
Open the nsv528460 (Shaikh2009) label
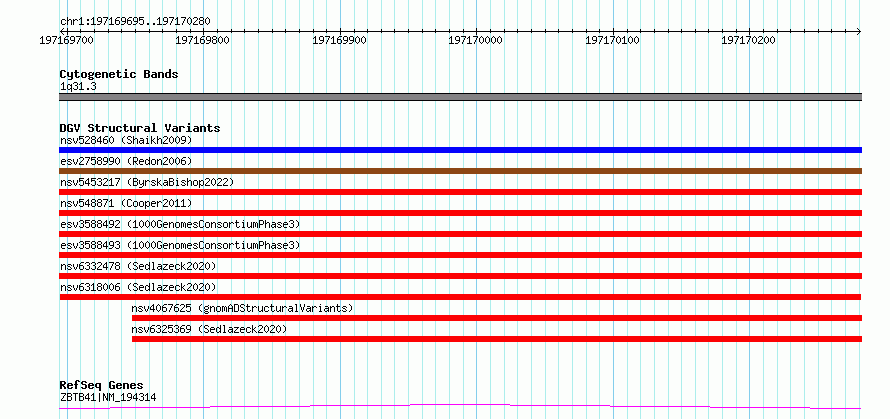[x=126, y=140]
